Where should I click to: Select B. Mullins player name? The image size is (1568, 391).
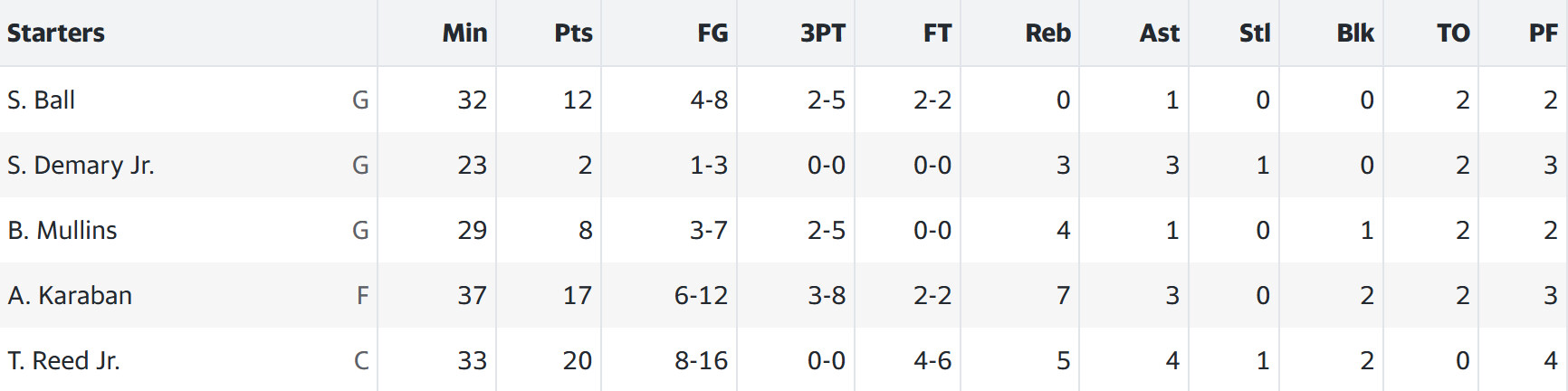pos(62,230)
